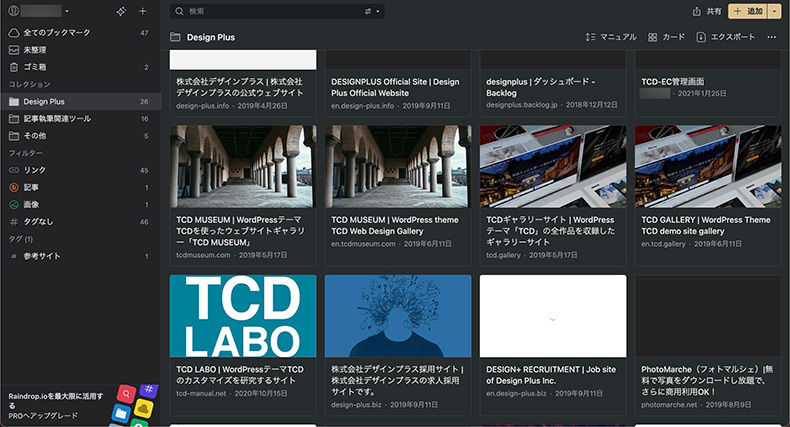Collapse the フィルター section header
The image size is (790, 427).
[26, 153]
